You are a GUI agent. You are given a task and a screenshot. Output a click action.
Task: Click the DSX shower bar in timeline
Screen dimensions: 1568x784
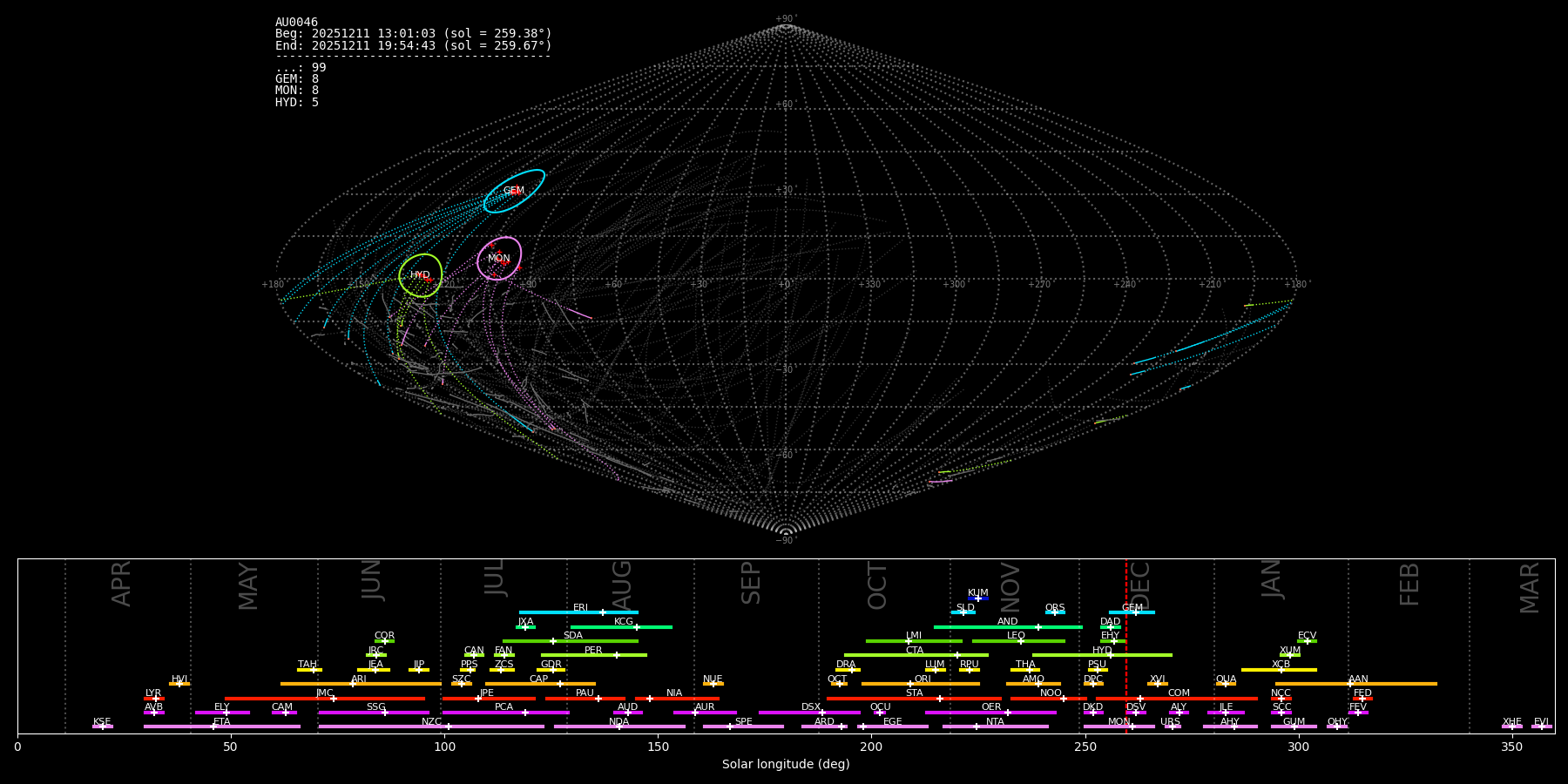point(809,713)
